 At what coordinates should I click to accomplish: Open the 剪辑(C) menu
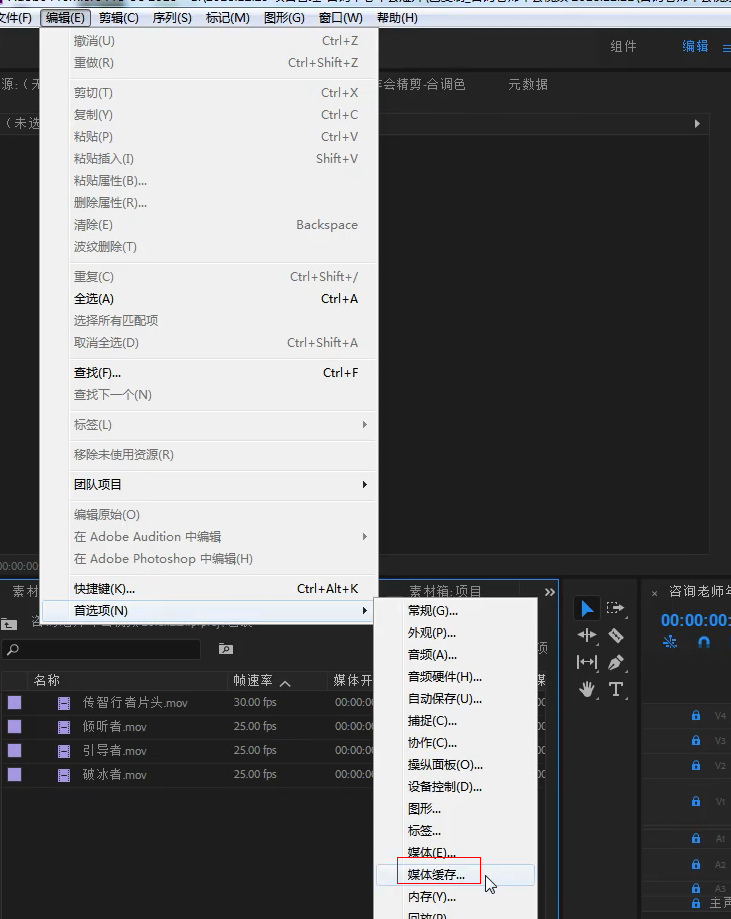tap(118, 18)
